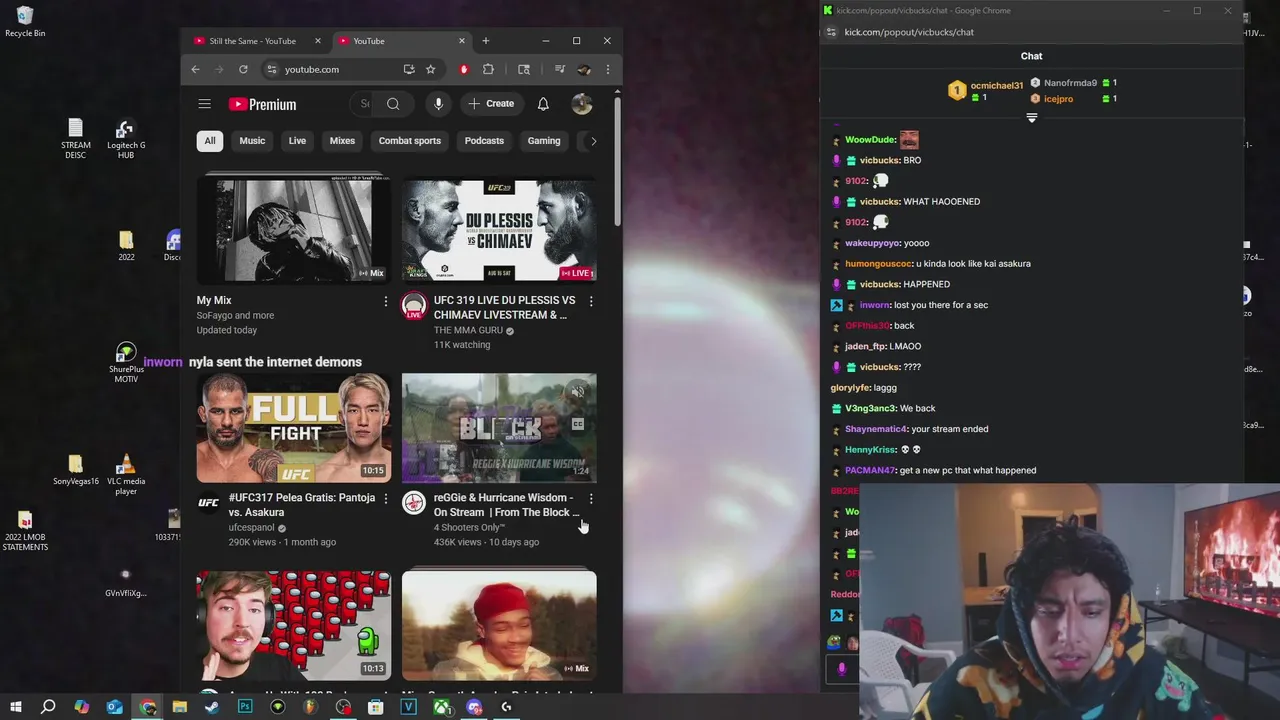Open Photoshop from the taskbar
This screenshot has width=1280, height=720.
(245, 707)
